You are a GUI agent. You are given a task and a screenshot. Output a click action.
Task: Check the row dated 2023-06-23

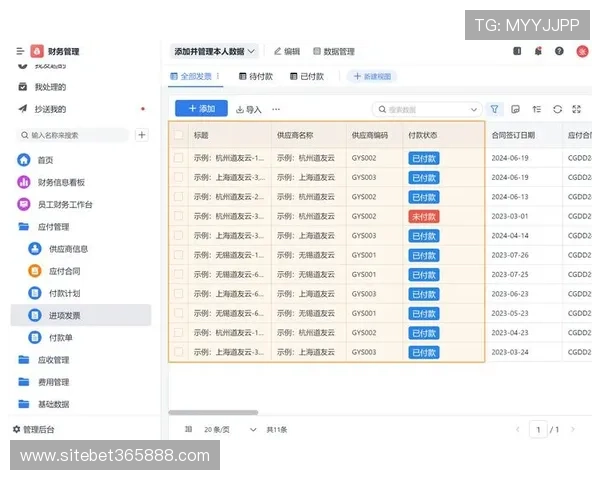pyautogui.click(x=178, y=294)
